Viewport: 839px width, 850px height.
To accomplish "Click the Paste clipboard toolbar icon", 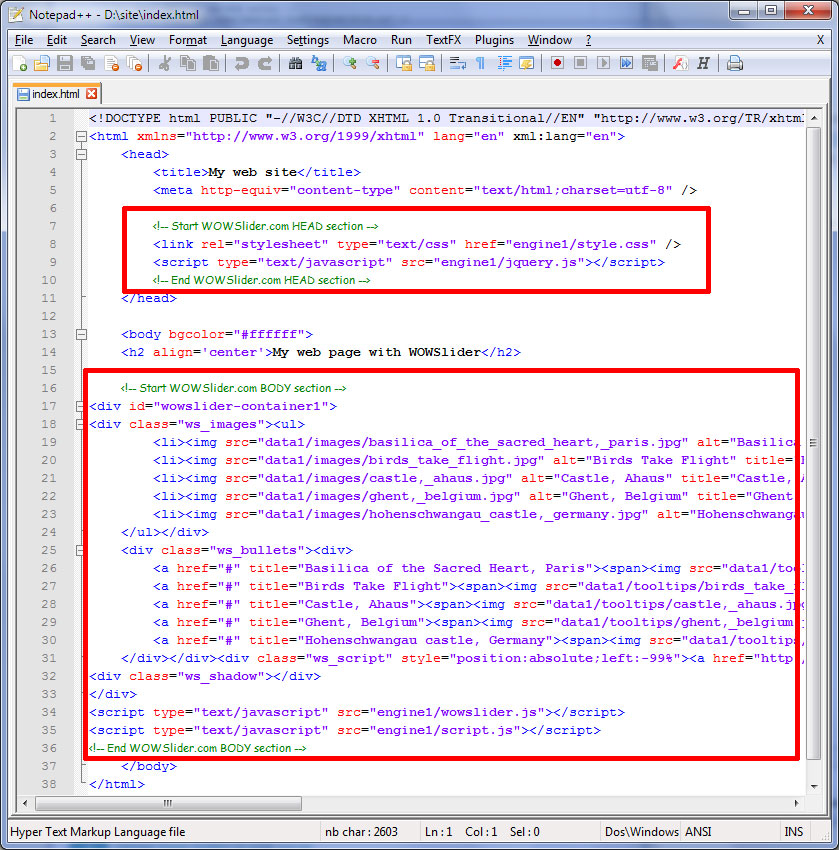I will click(211, 63).
